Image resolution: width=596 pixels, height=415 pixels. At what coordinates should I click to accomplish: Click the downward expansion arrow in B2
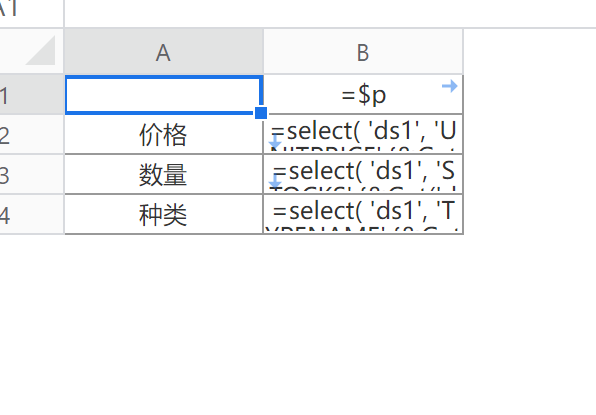(275, 143)
